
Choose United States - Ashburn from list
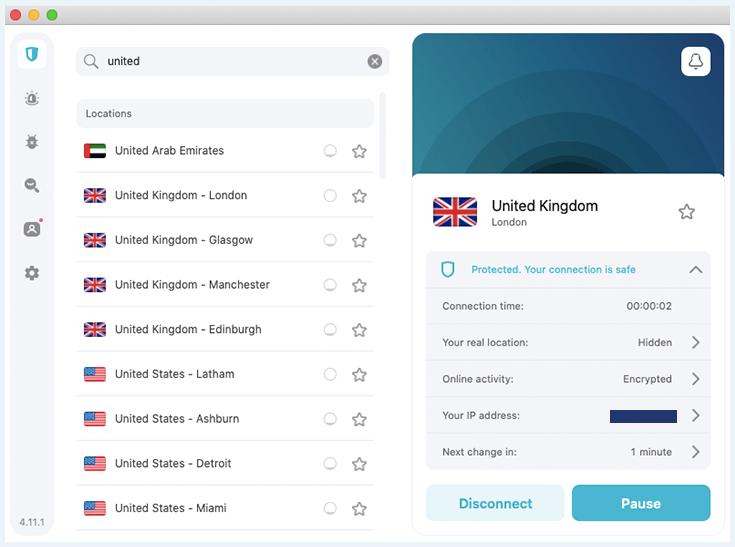(x=225, y=419)
